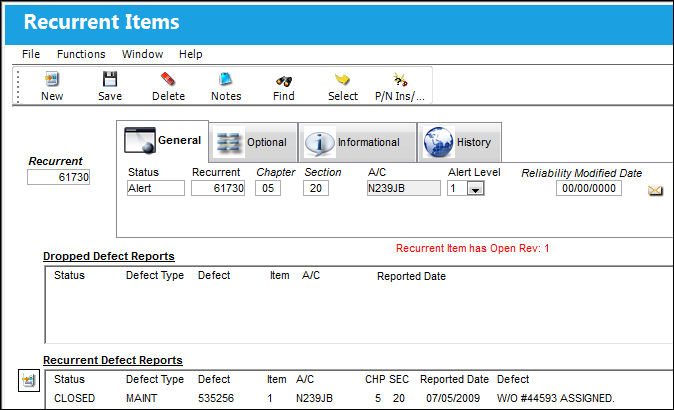This screenshot has width=674, height=410.
Task: Click the Status field showing Alert
Action: tap(156, 188)
